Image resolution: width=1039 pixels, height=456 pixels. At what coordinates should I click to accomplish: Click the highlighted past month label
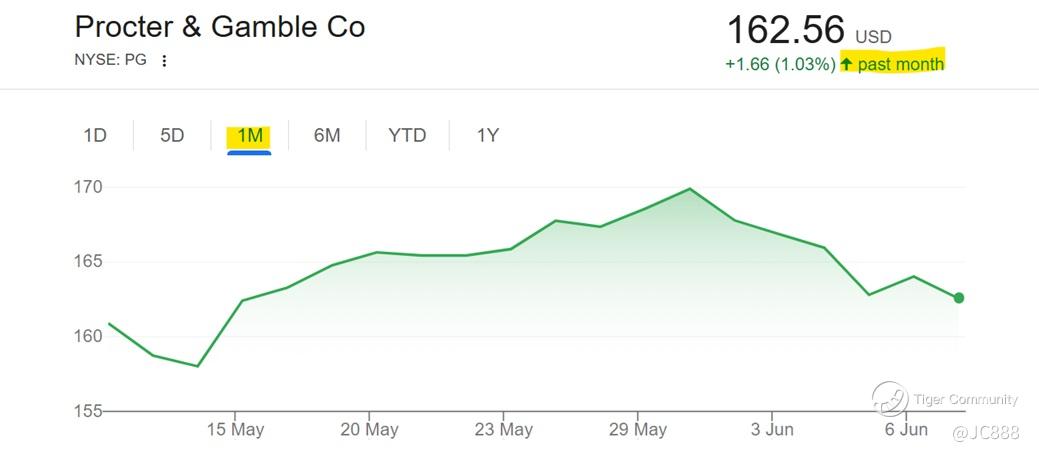[x=900, y=64]
